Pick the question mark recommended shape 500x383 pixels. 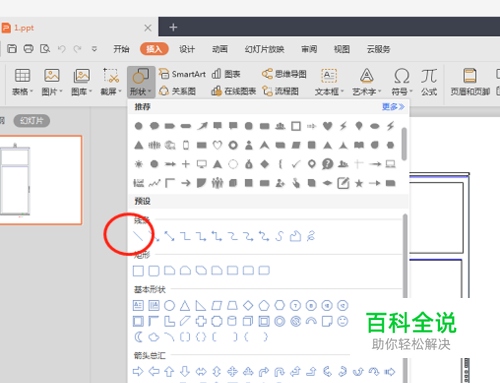(327, 164)
